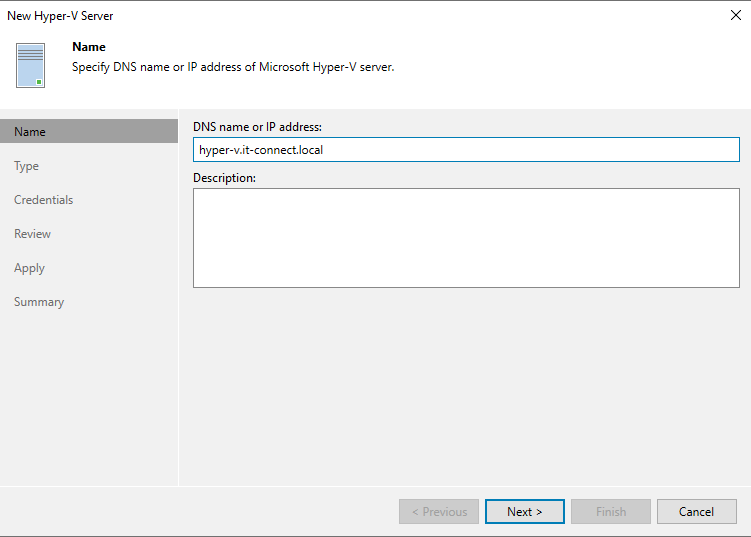
Task: Click the < Previous button
Action: point(439,512)
